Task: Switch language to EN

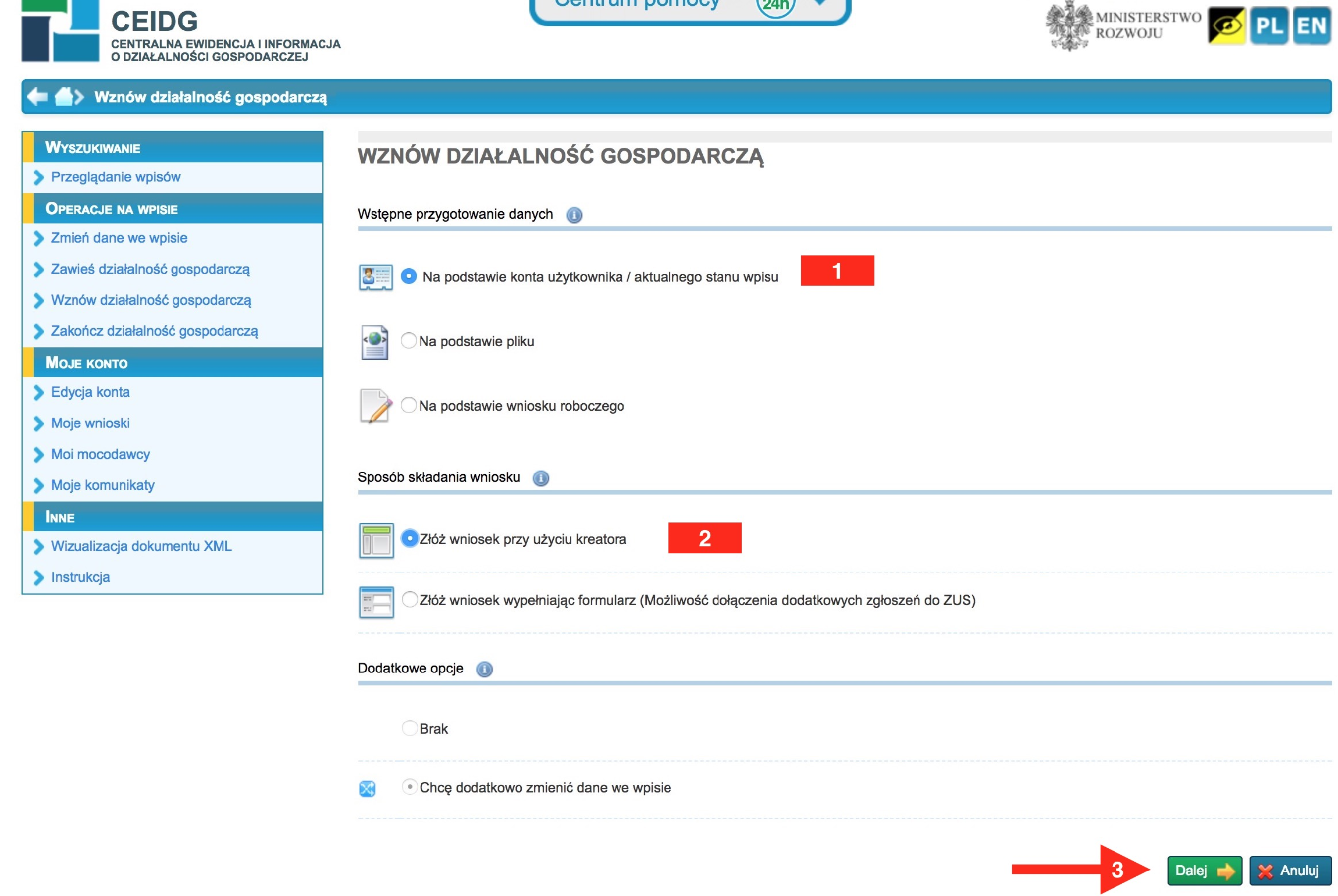Action: (x=1312, y=26)
